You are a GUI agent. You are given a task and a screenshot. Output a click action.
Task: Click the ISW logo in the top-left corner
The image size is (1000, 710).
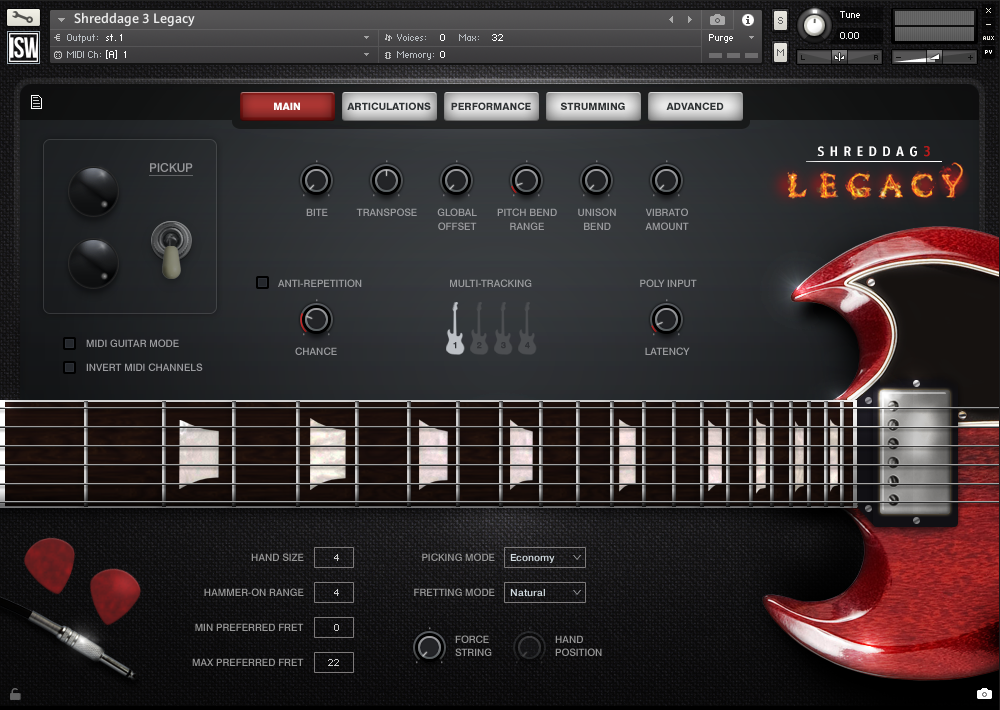click(22, 46)
